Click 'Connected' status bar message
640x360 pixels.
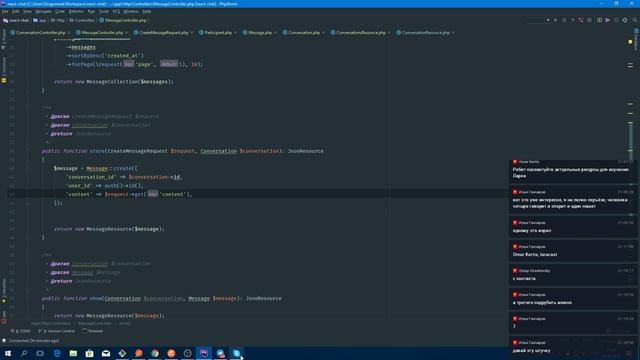pos(34,340)
